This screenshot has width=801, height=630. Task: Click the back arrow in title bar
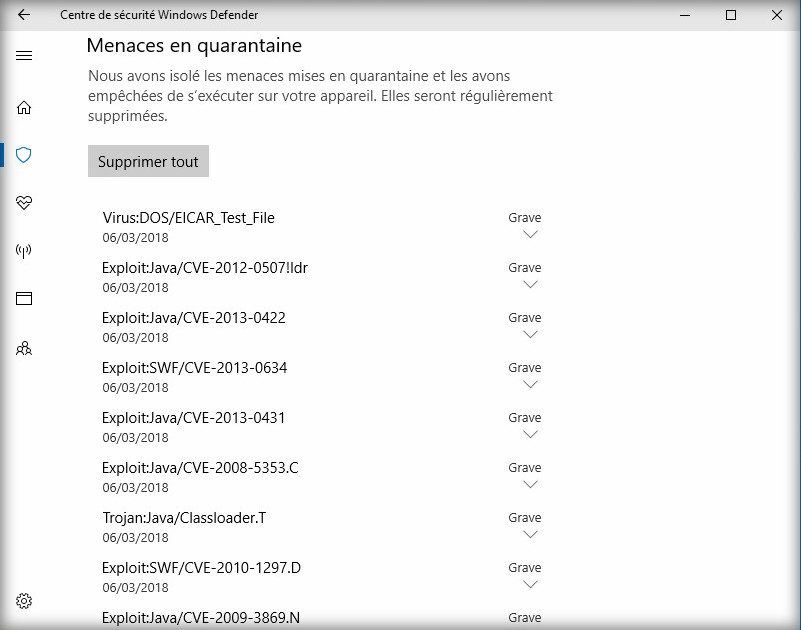point(24,15)
